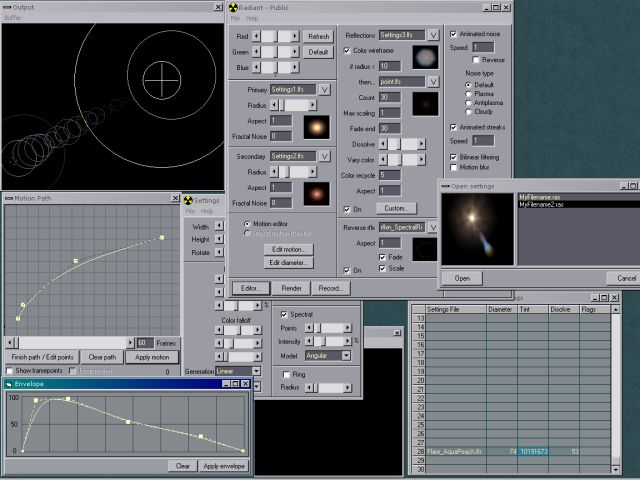Open the File menu in Radiant window
640x480 pixels.
tap(236, 18)
